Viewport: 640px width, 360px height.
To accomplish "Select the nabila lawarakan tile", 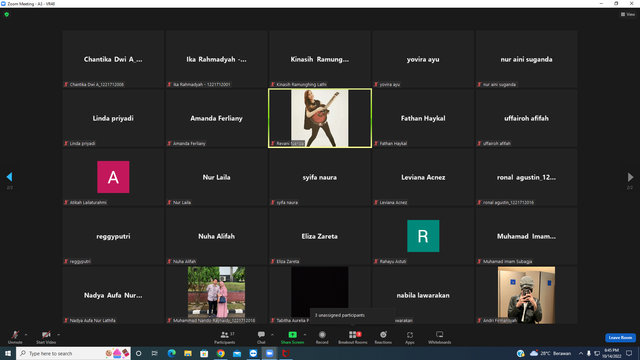I will point(423,295).
